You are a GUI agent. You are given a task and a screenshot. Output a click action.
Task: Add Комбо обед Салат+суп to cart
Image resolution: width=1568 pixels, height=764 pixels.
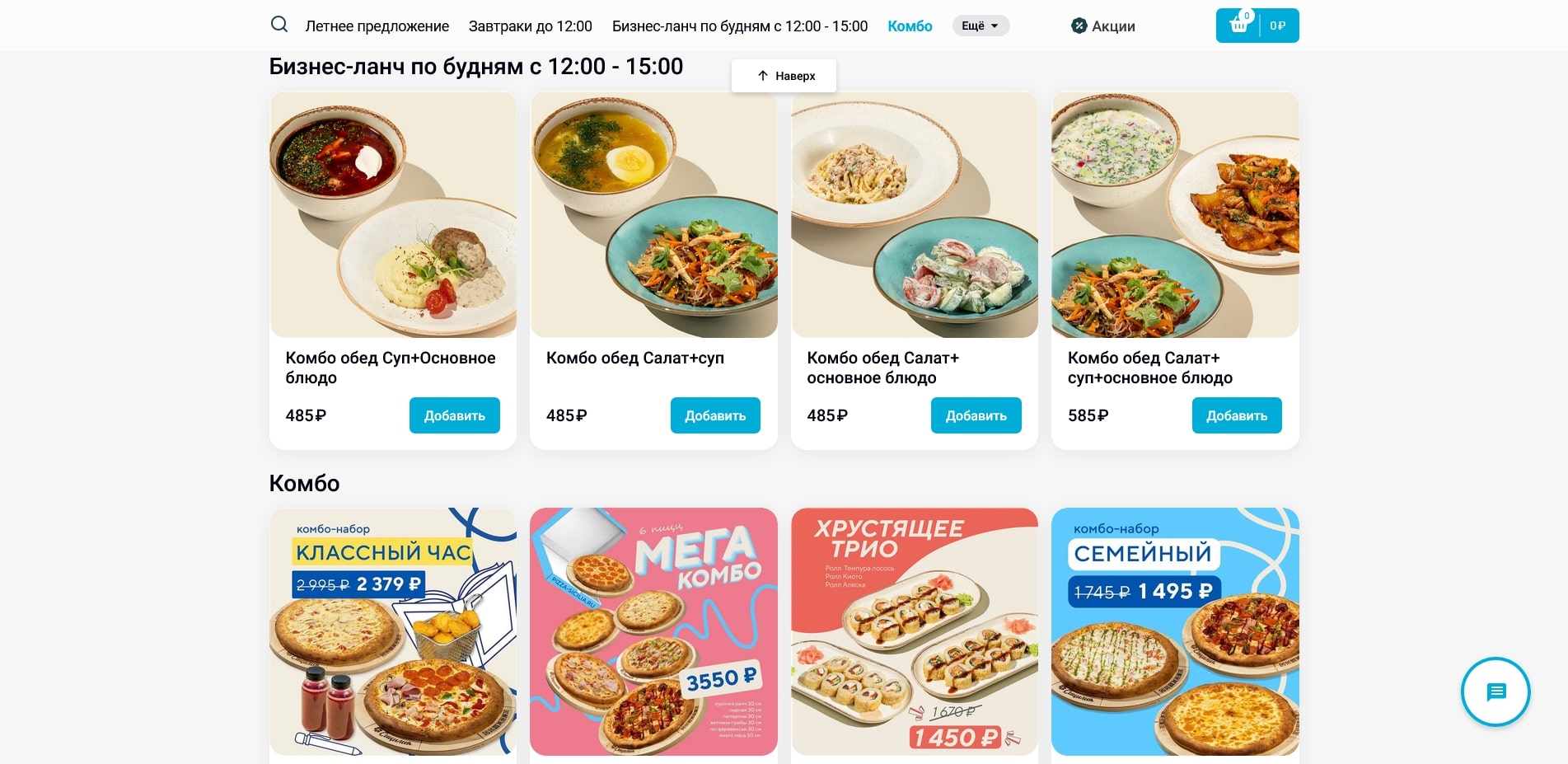click(x=715, y=415)
